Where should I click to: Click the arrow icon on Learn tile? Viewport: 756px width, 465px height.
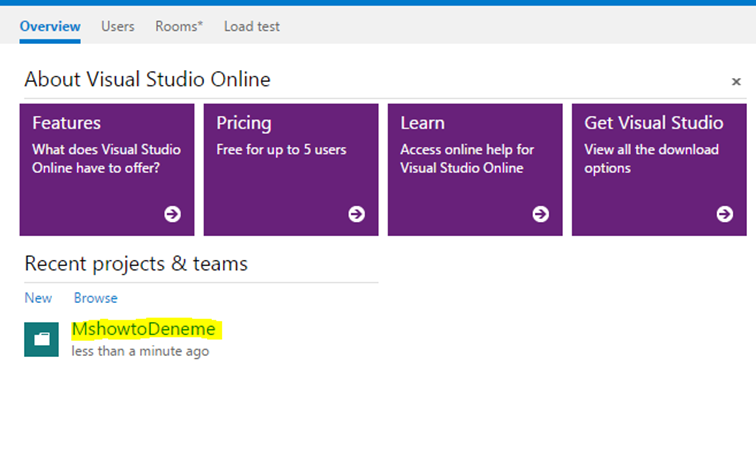coord(540,214)
